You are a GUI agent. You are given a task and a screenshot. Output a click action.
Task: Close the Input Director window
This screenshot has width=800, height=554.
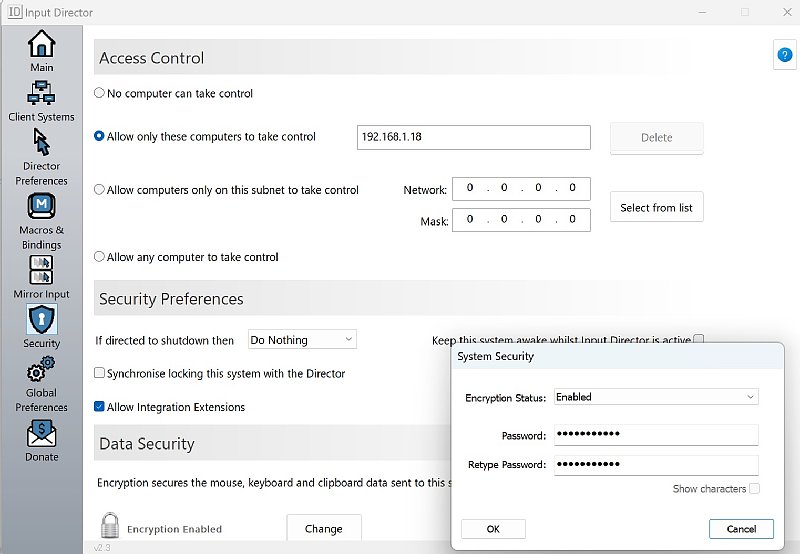[787, 12]
